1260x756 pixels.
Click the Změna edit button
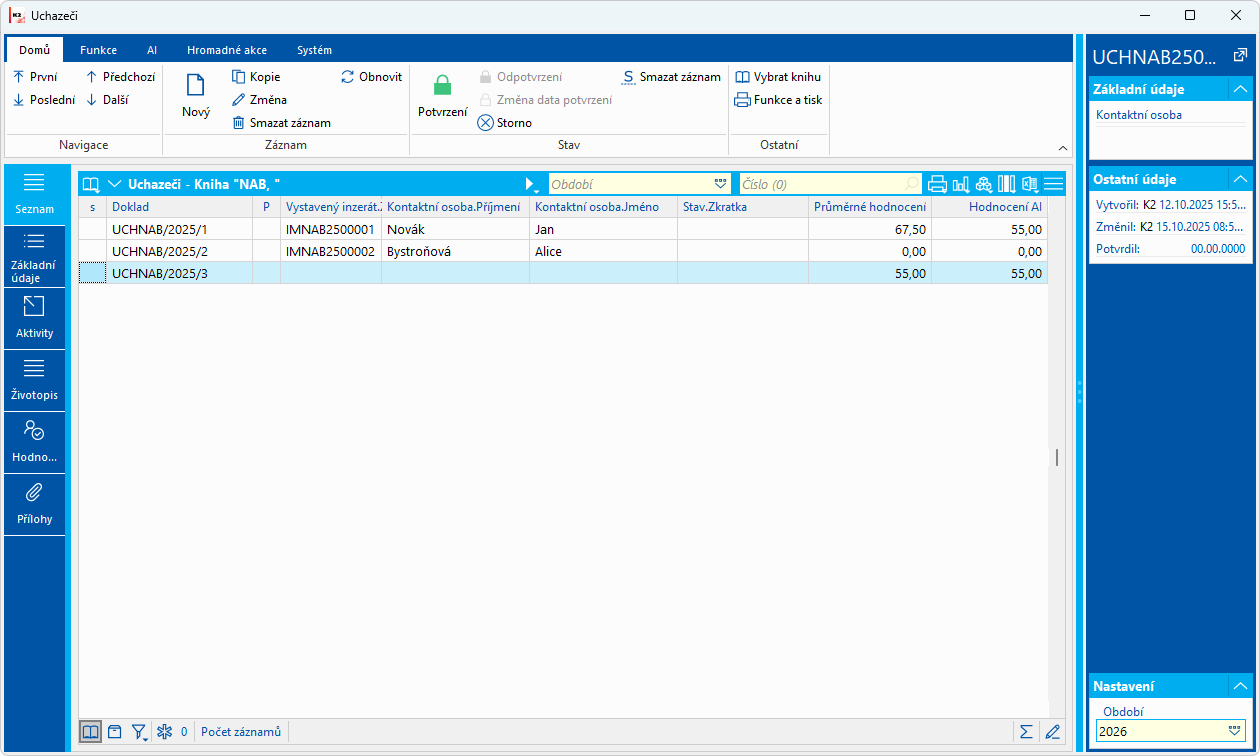(259, 100)
